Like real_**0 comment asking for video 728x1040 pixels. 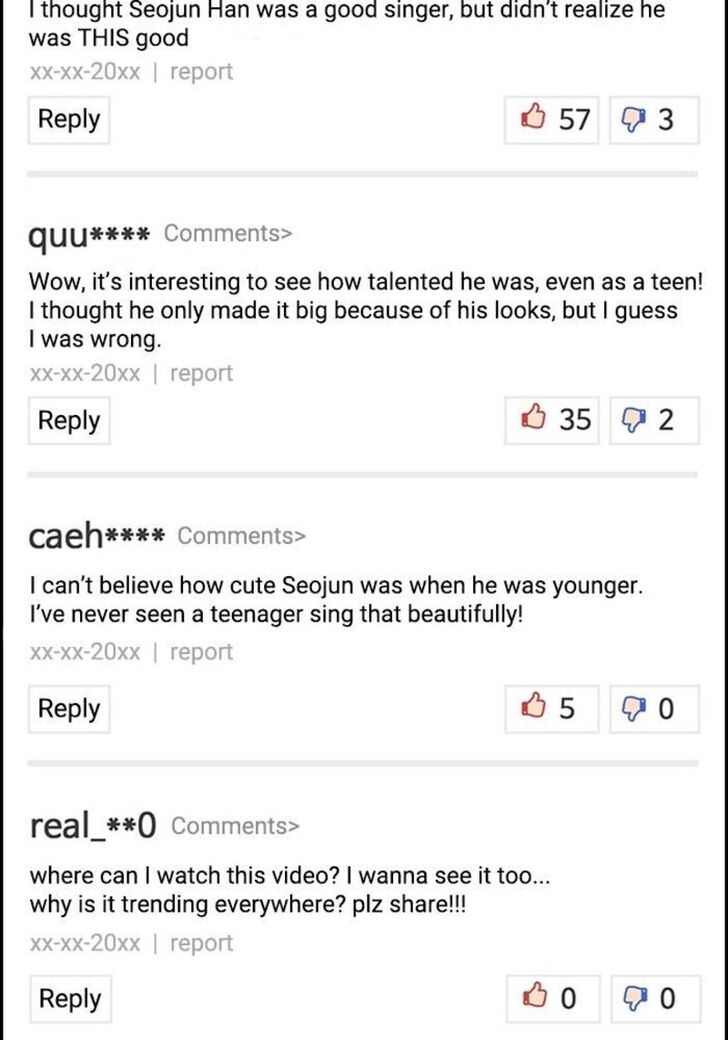[551, 998]
